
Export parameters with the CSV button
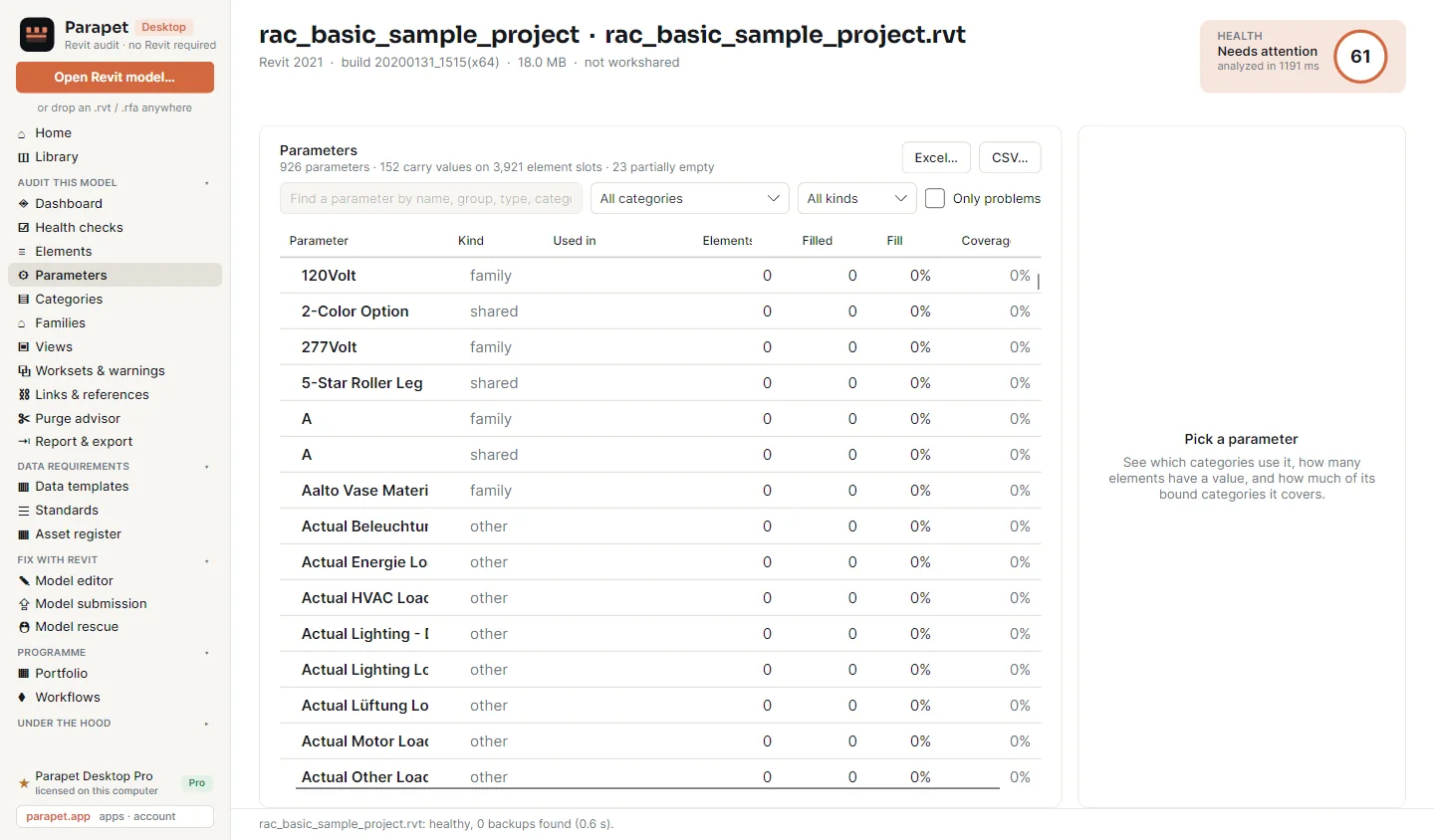1010,157
